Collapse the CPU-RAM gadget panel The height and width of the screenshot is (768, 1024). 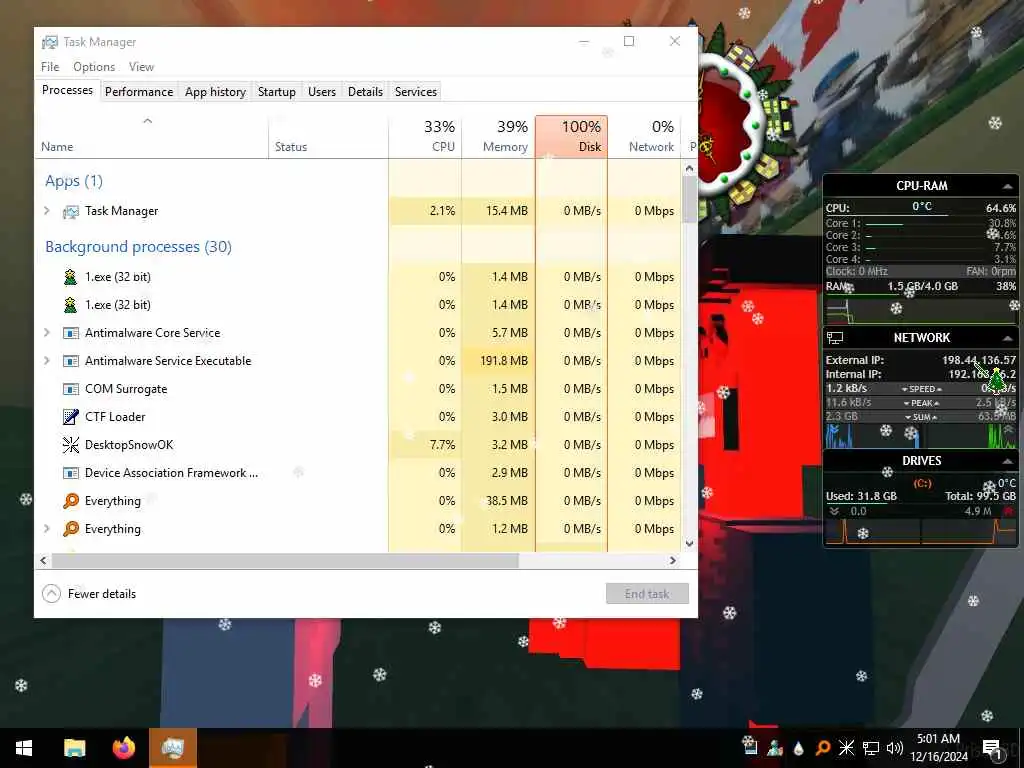tap(1007, 187)
